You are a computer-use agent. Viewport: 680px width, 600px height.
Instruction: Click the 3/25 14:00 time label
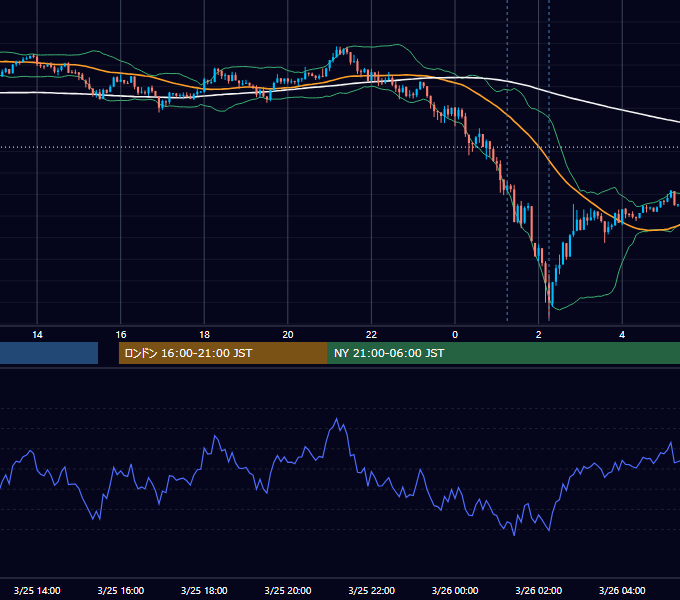tap(37, 590)
